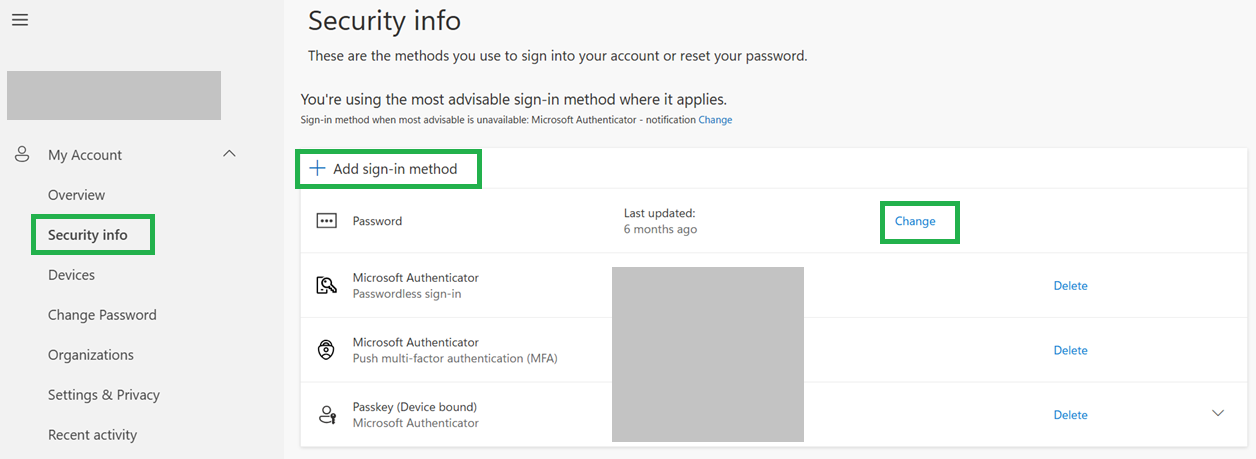This screenshot has height=459, width=1256.
Task: Click 'Passwordless sign-in' subtitle text
Action: point(407,294)
